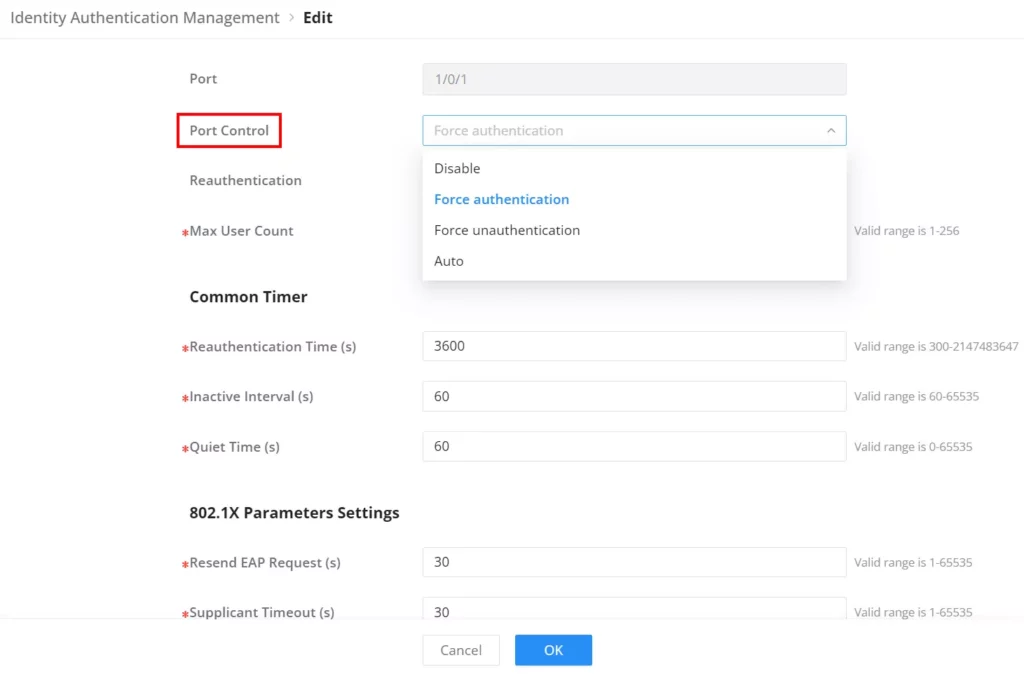Click the Quiet Time (s) label
The image size is (1024, 674).
tap(234, 447)
